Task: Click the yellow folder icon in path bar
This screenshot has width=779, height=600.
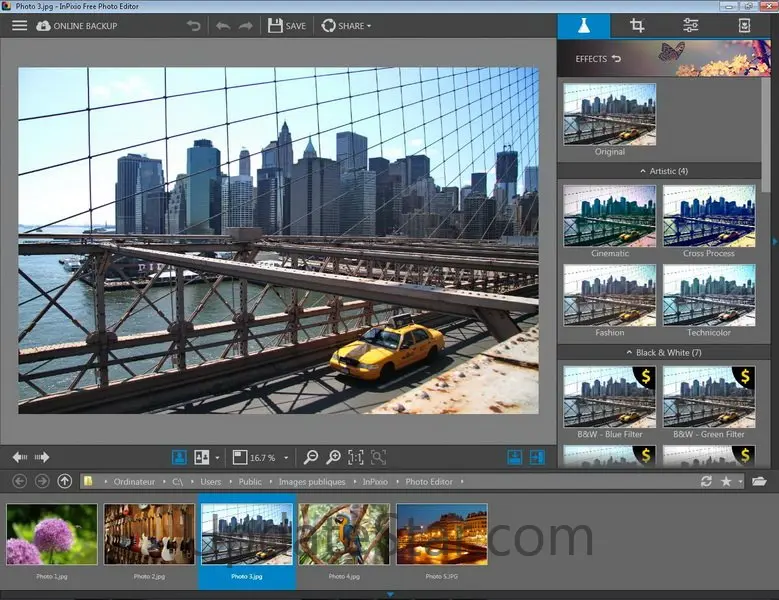Action: click(x=88, y=481)
